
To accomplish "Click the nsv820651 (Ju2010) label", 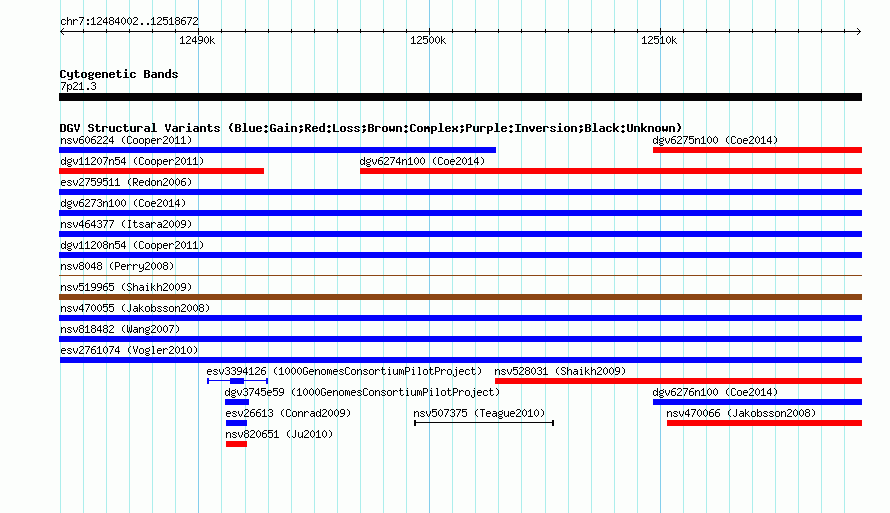I will tap(279, 434).
